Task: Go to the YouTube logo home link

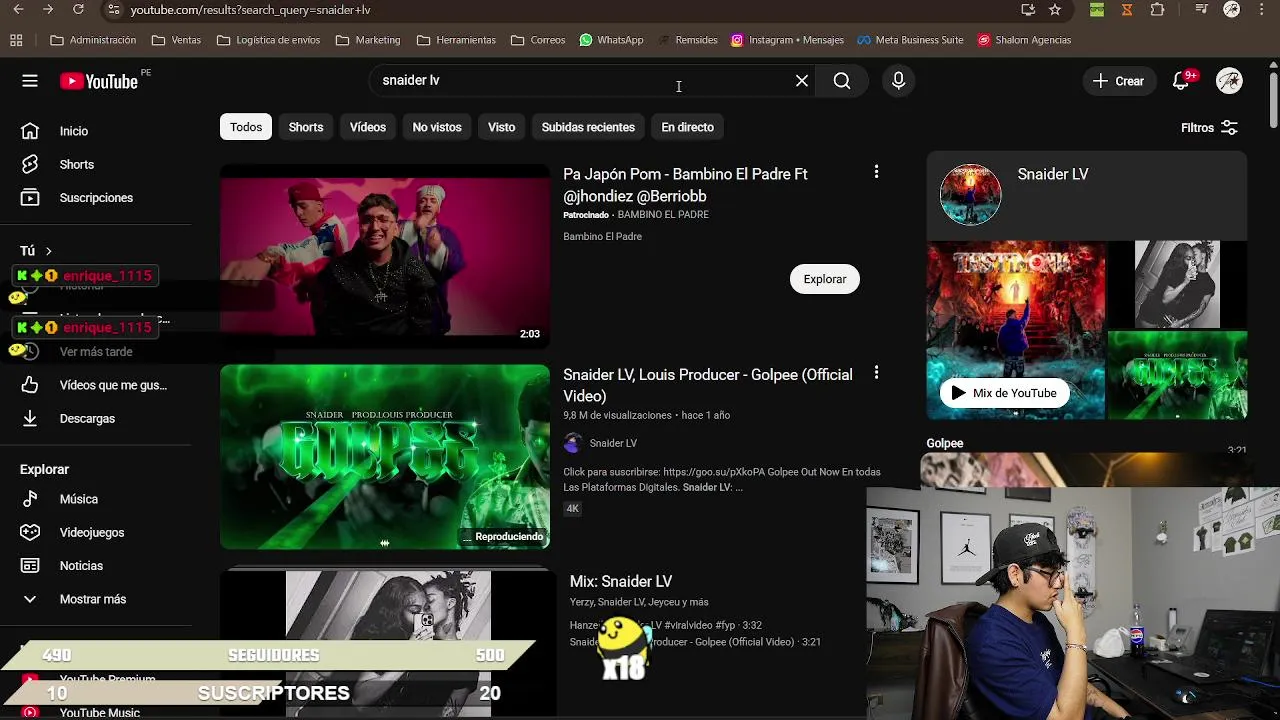Action: click(x=99, y=81)
